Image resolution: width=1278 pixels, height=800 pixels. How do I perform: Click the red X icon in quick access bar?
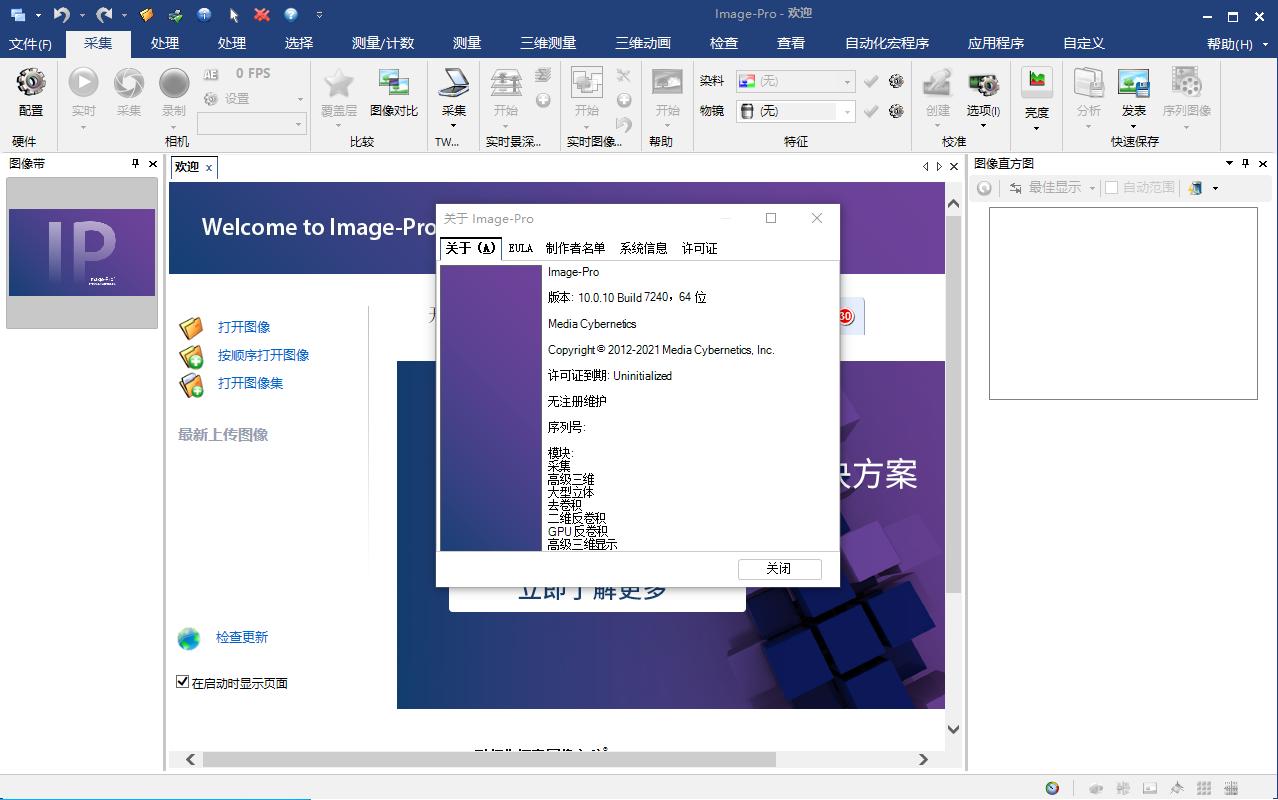coord(262,14)
